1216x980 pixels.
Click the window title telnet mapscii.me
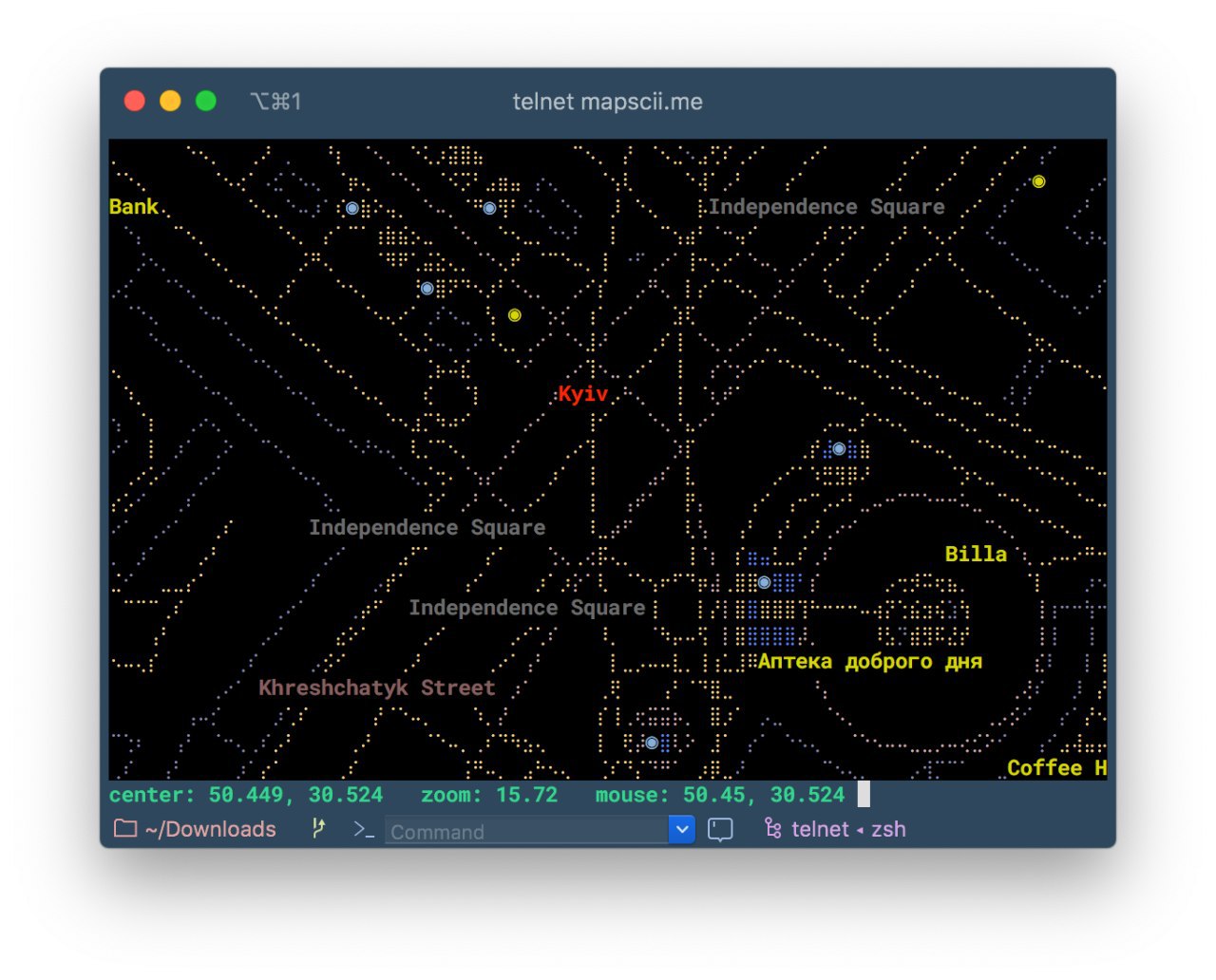click(x=608, y=102)
